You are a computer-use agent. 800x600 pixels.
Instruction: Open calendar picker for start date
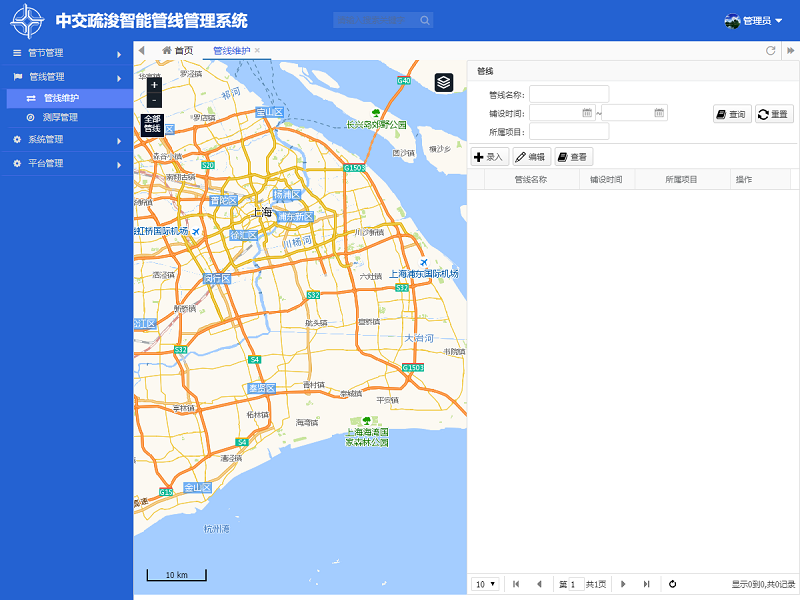(588, 113)
